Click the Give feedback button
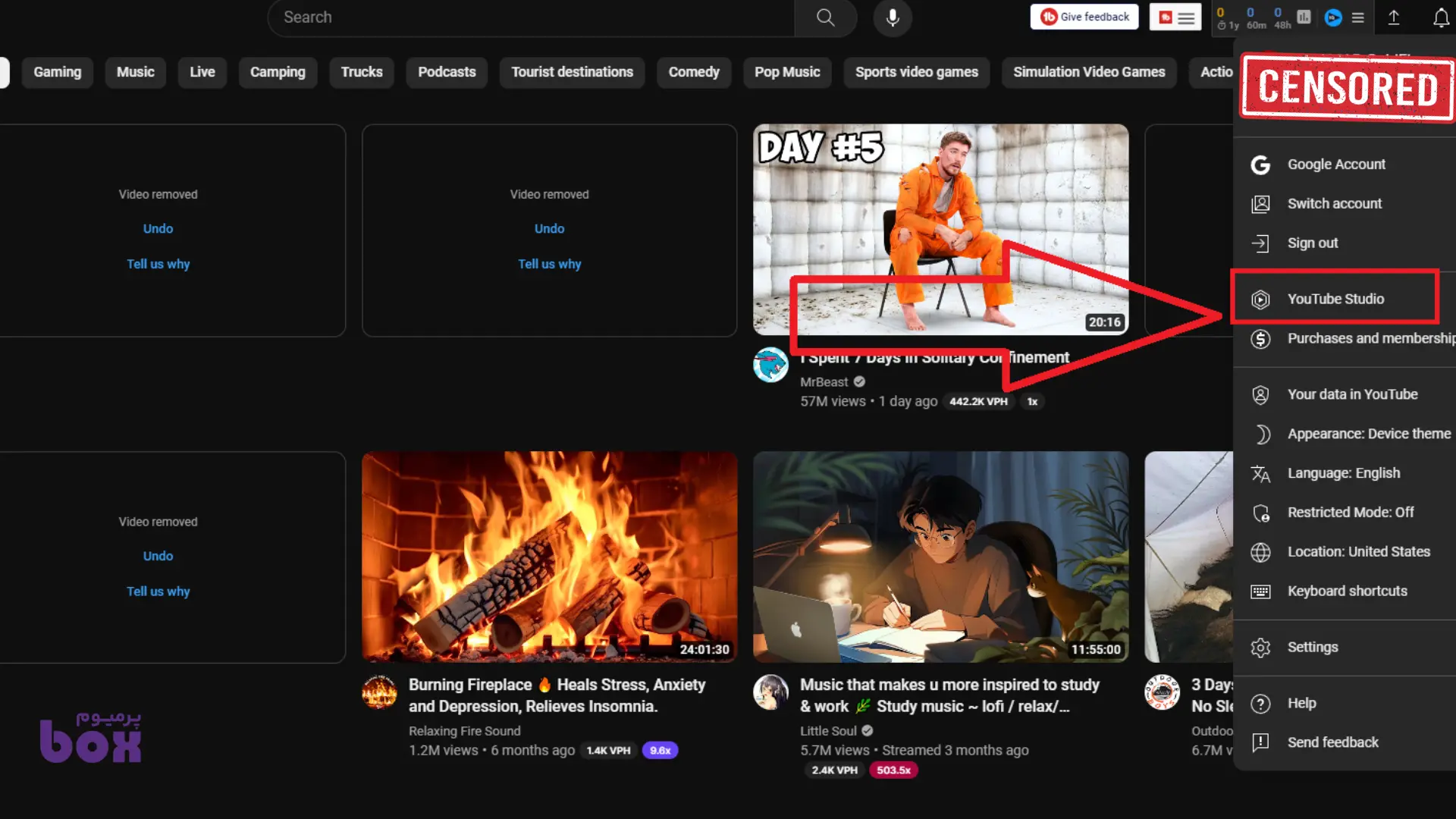The image size is (1456, 819). [1084, 17]
